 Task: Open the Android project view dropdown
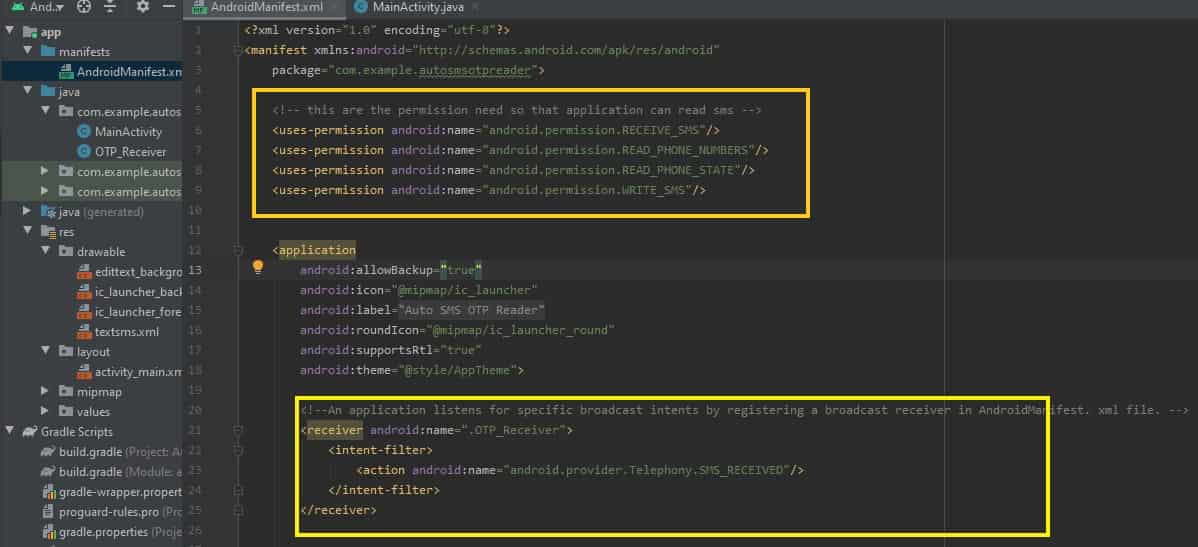tap(38, 7)
